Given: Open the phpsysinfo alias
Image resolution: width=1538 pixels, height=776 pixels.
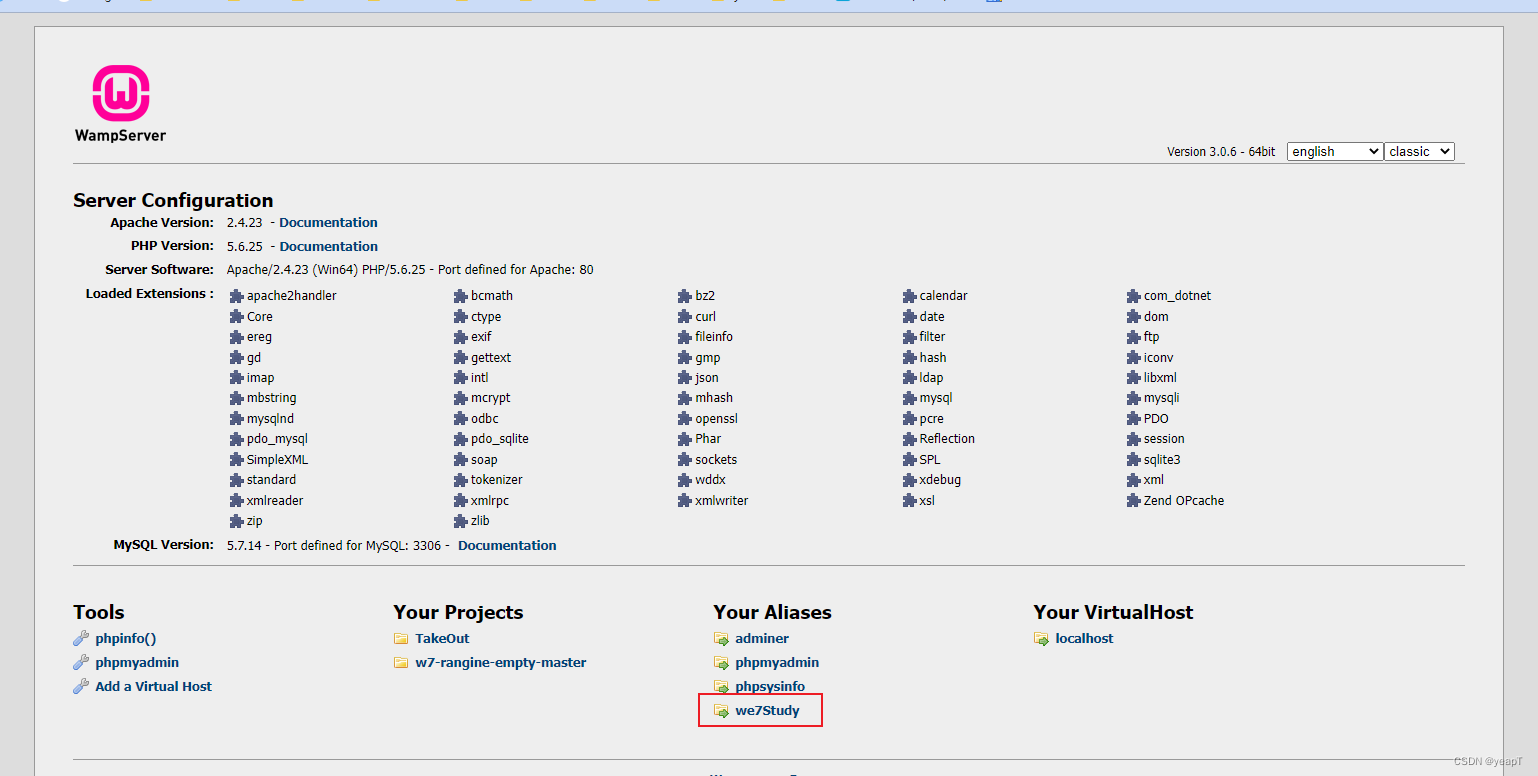Looking at the screenshot, I should pyautogui.click(x=770, y=686).
